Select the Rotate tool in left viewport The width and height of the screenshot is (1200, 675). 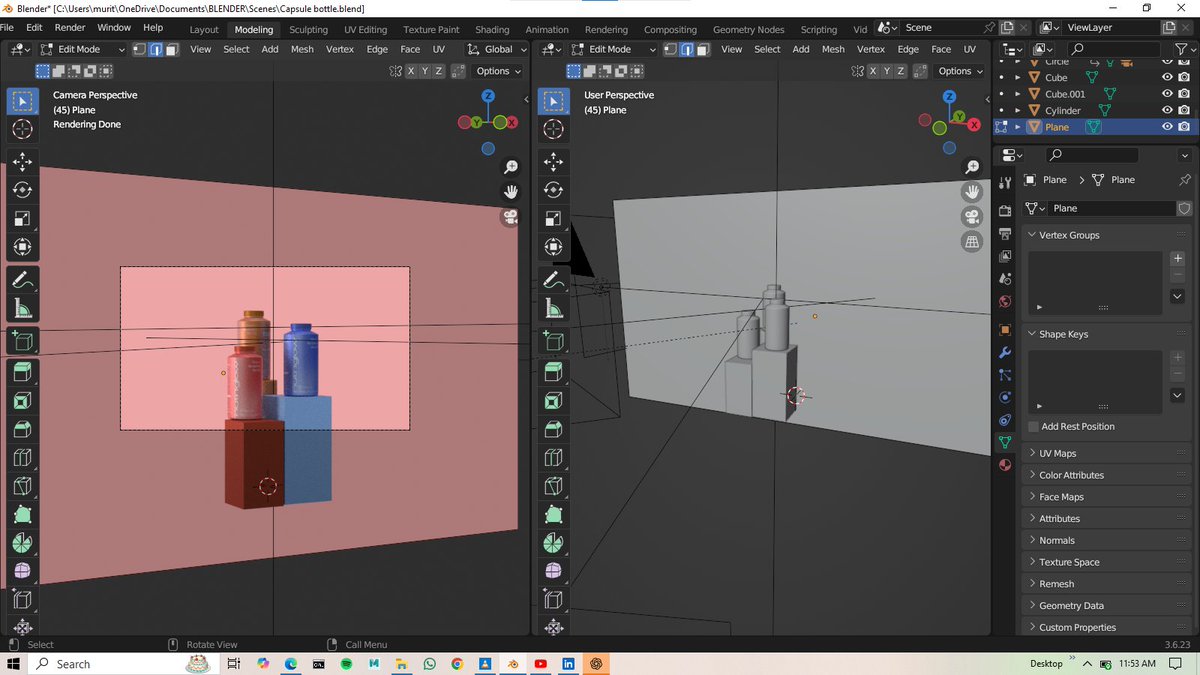22,190
